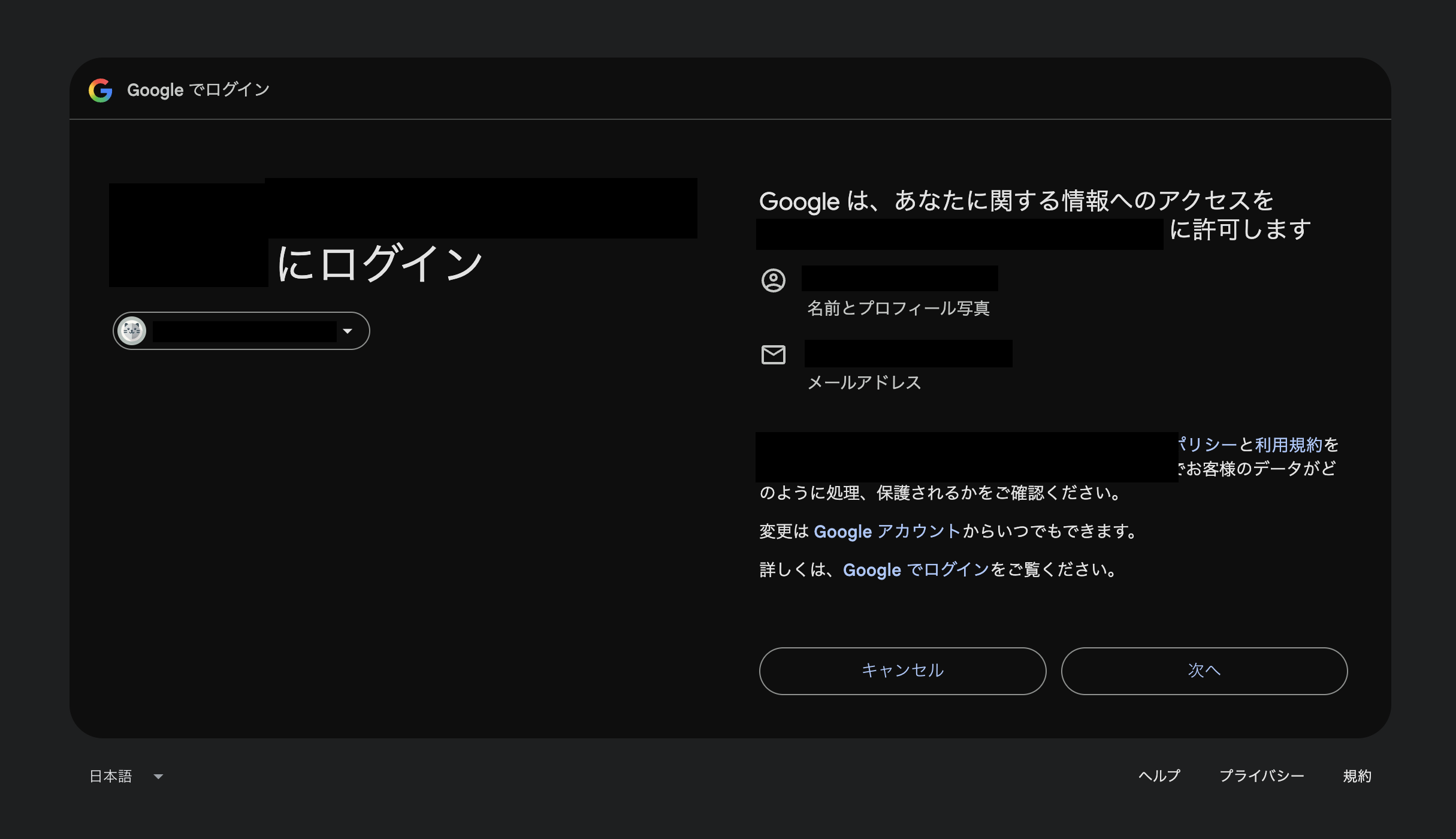The height and width of the screenshot is (839, 1456).
Task: Click the Google でログイン header title
Action: (x=198, y=90)
